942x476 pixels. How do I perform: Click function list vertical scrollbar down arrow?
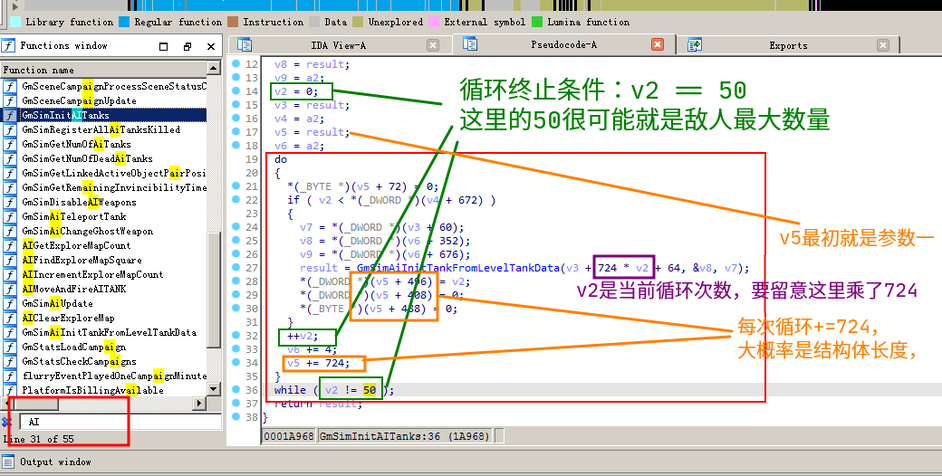(214, 390)
